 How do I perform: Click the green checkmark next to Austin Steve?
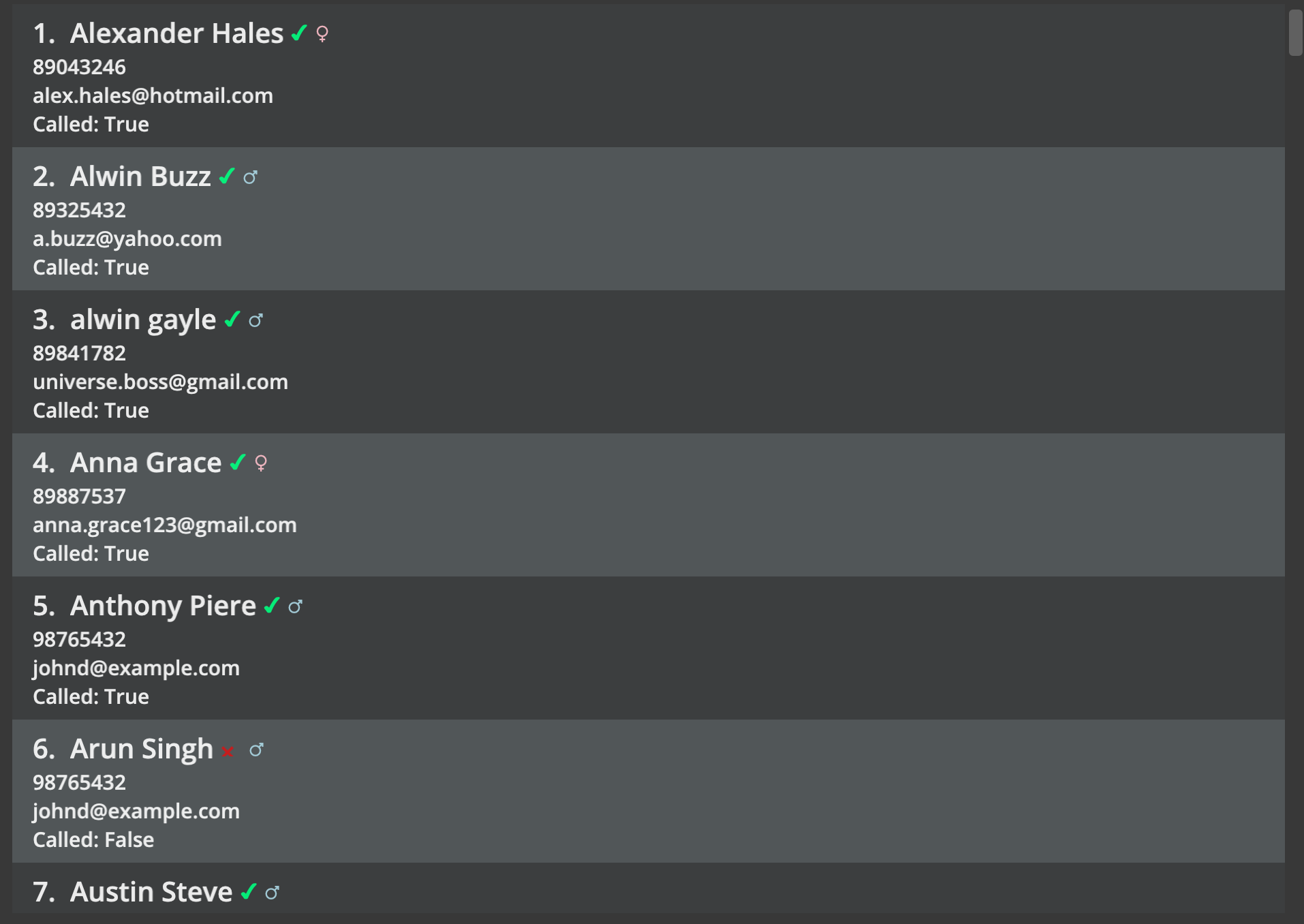(248, 891)
